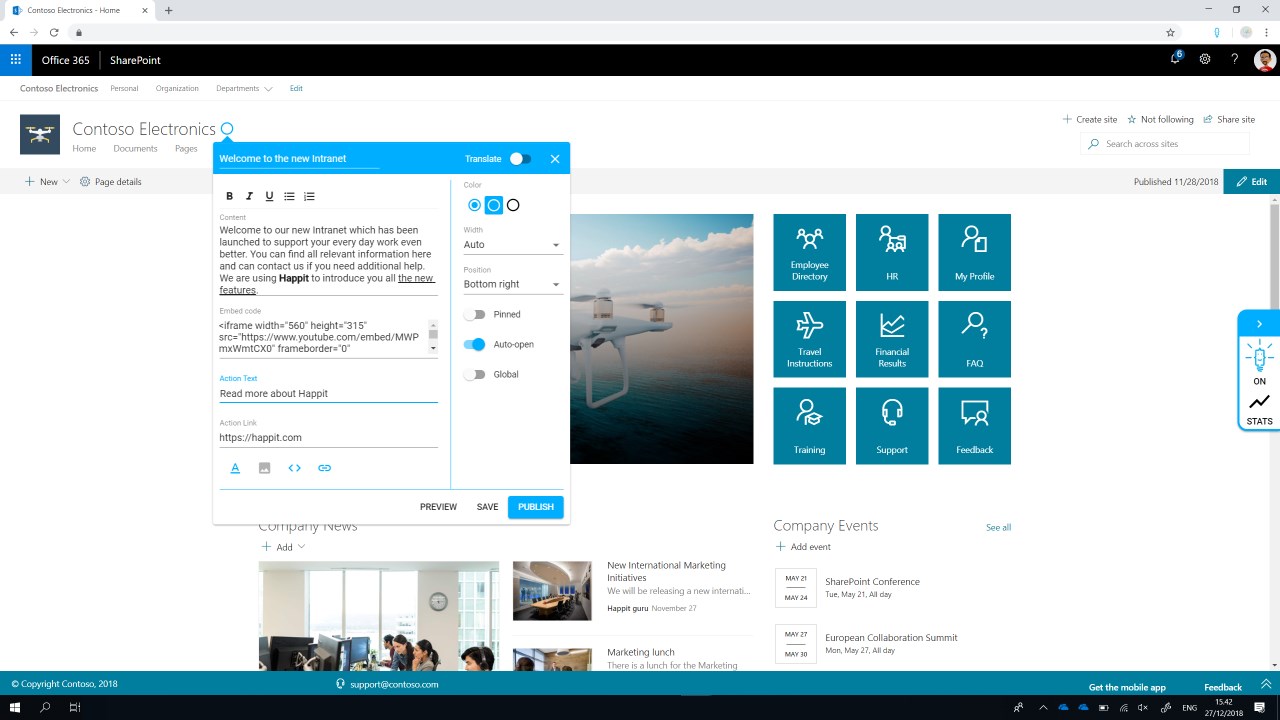Open the Personal navigation item
1280x720 pixels.
pos(124,88)
